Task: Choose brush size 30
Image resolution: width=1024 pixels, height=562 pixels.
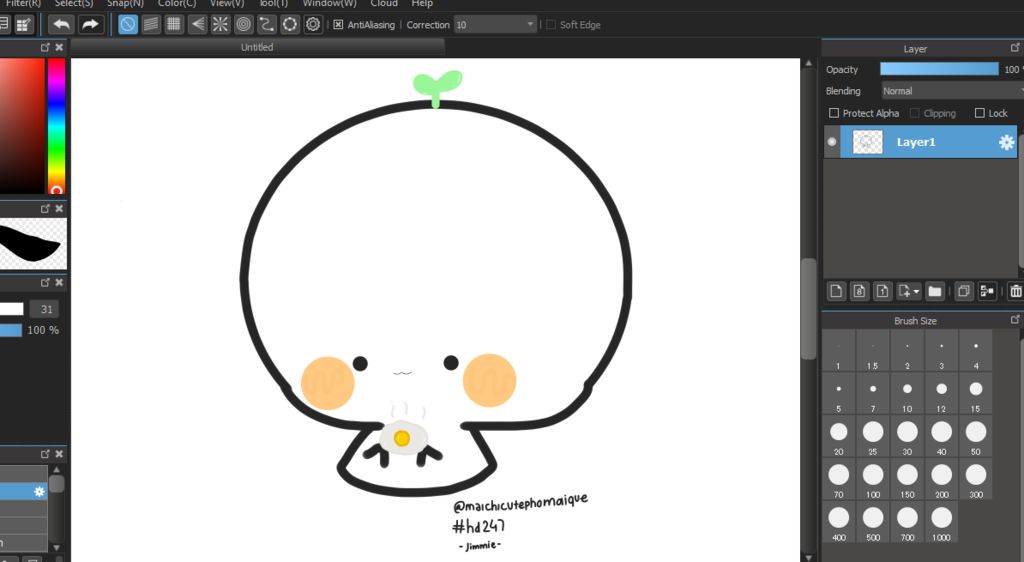Action: [907, 437]
